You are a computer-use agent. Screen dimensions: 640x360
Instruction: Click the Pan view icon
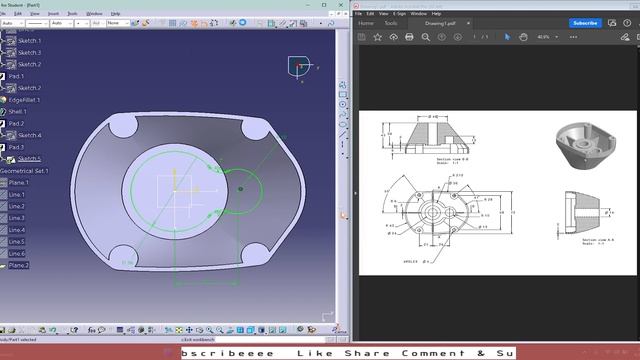pos(189,330)
